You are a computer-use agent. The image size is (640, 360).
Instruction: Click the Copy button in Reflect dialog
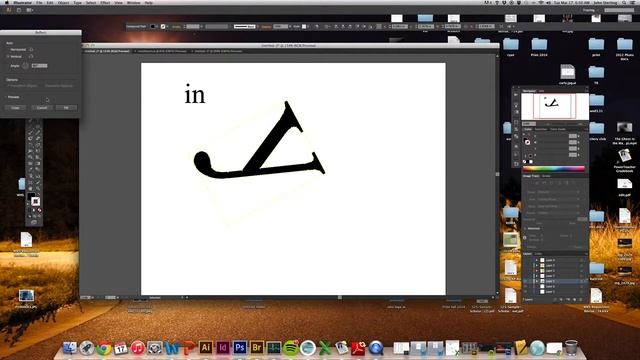point(16,108)
